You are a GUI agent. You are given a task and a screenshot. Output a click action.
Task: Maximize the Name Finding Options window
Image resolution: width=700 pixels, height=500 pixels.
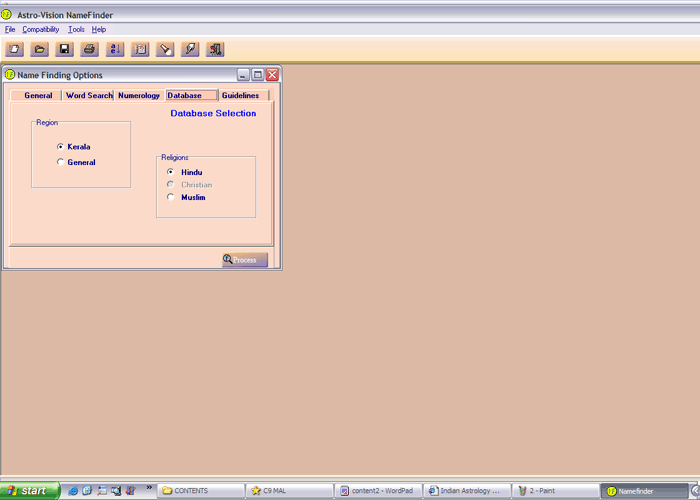point(258,75)
